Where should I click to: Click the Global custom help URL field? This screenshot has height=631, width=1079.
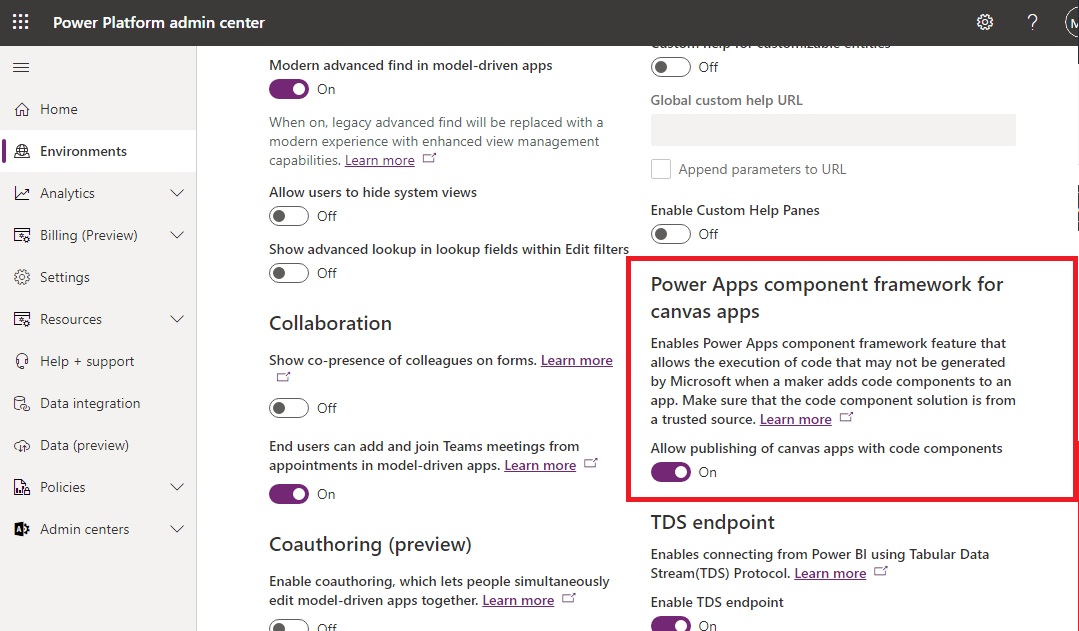tap(832, 130)
